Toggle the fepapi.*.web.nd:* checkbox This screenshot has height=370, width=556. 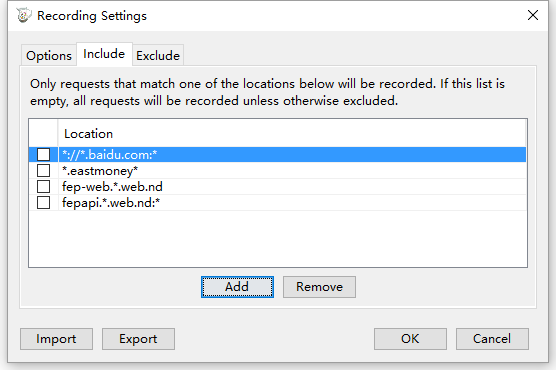[x=44, y=203]
